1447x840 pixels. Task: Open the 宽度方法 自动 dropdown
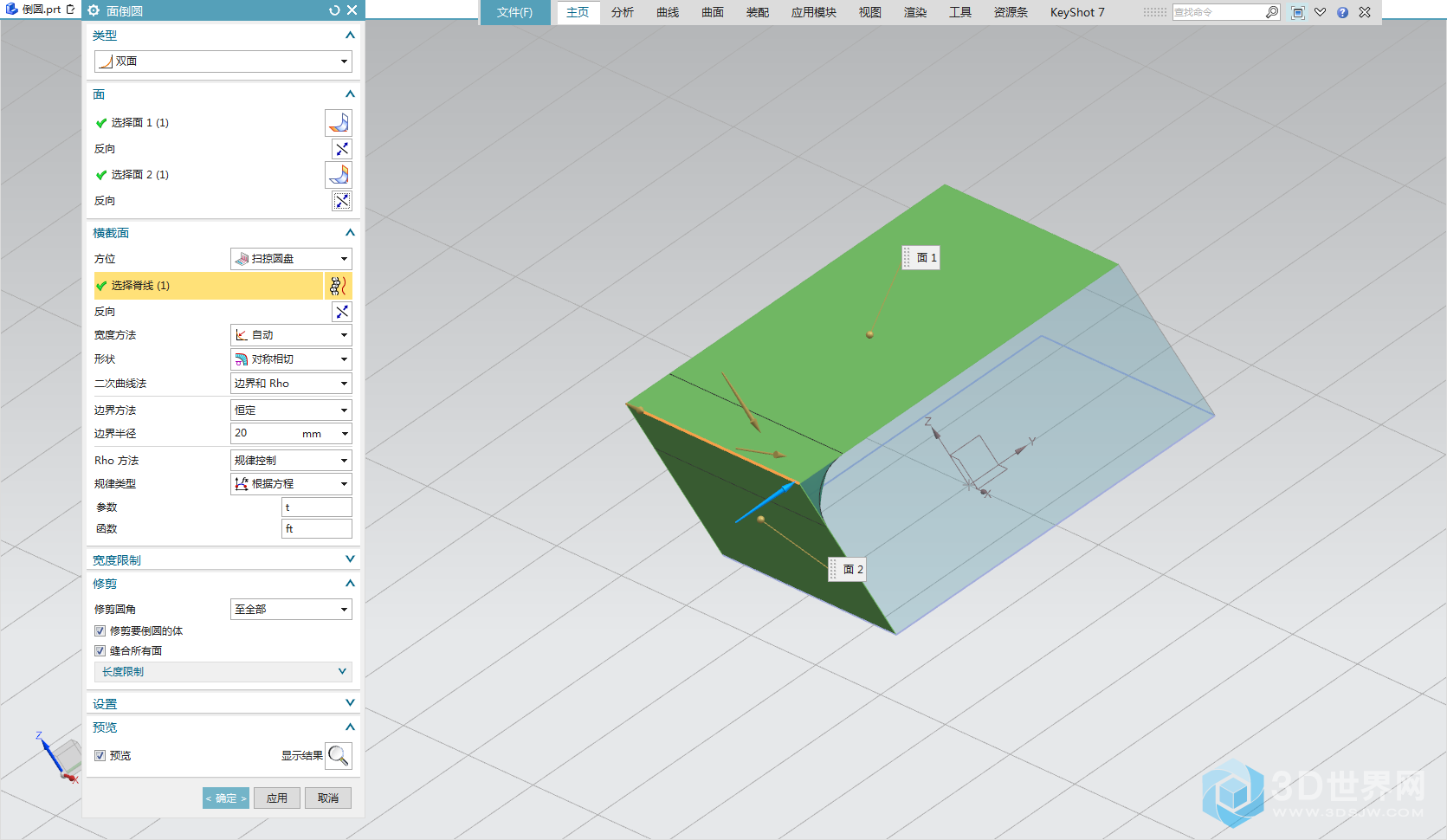point(291,335)
